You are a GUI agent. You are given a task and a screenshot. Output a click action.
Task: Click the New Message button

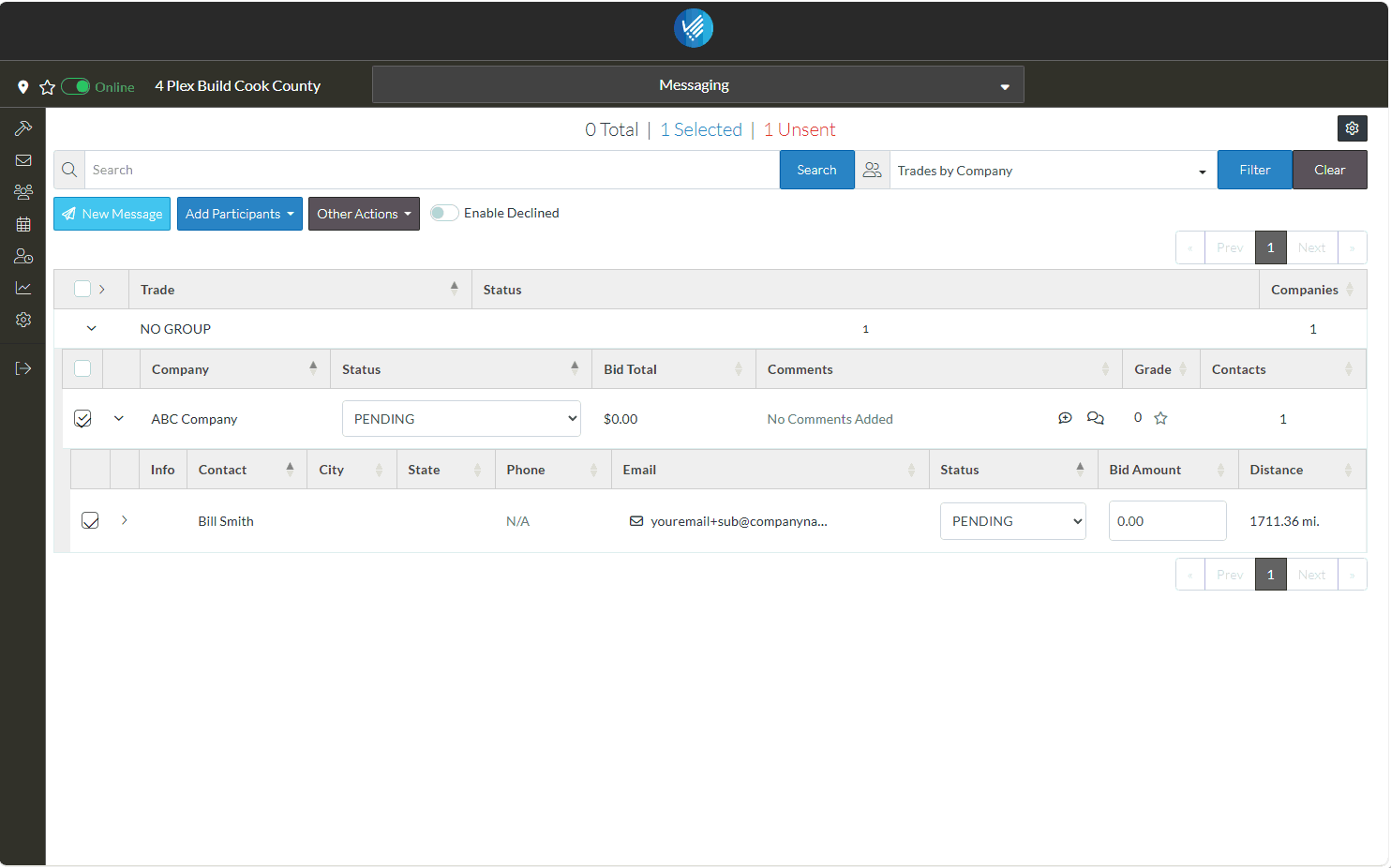112,214
